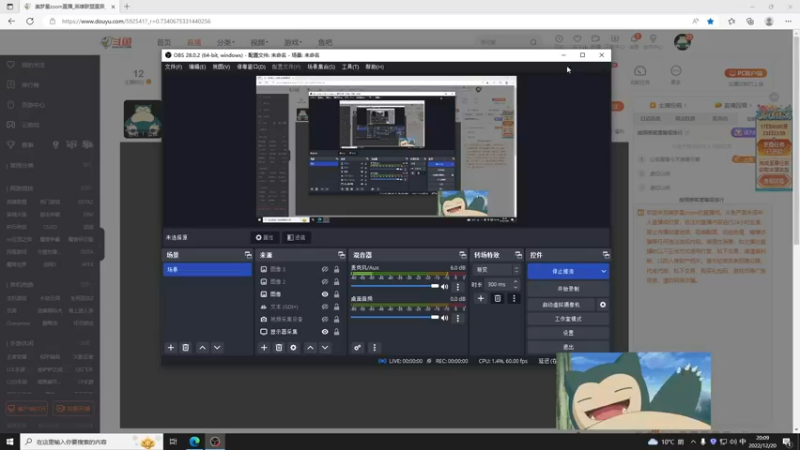Mute the desktop audio channel
800x450 pixels.
point(444,318)
